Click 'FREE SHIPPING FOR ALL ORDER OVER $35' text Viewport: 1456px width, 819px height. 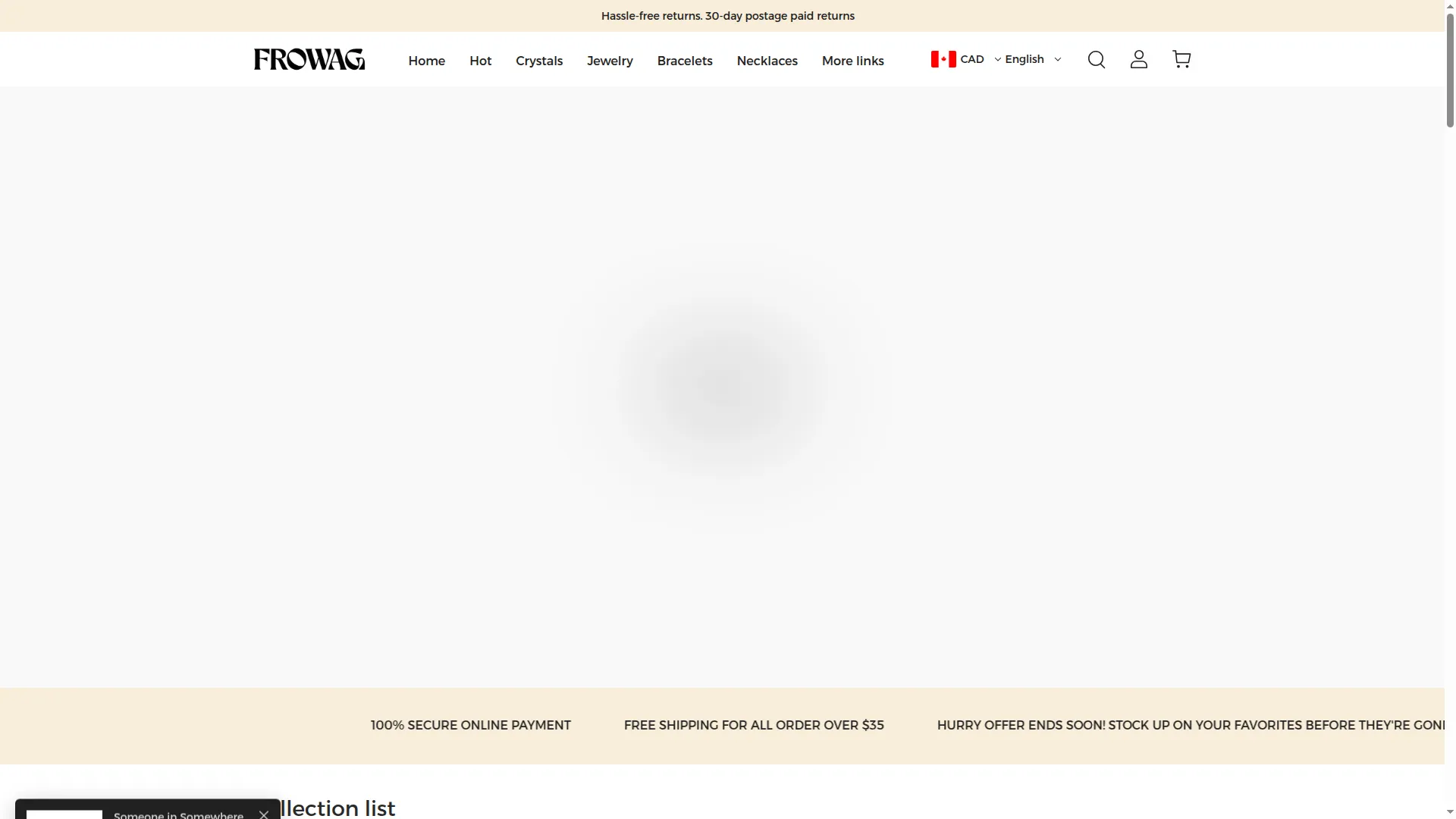point(754,725)
